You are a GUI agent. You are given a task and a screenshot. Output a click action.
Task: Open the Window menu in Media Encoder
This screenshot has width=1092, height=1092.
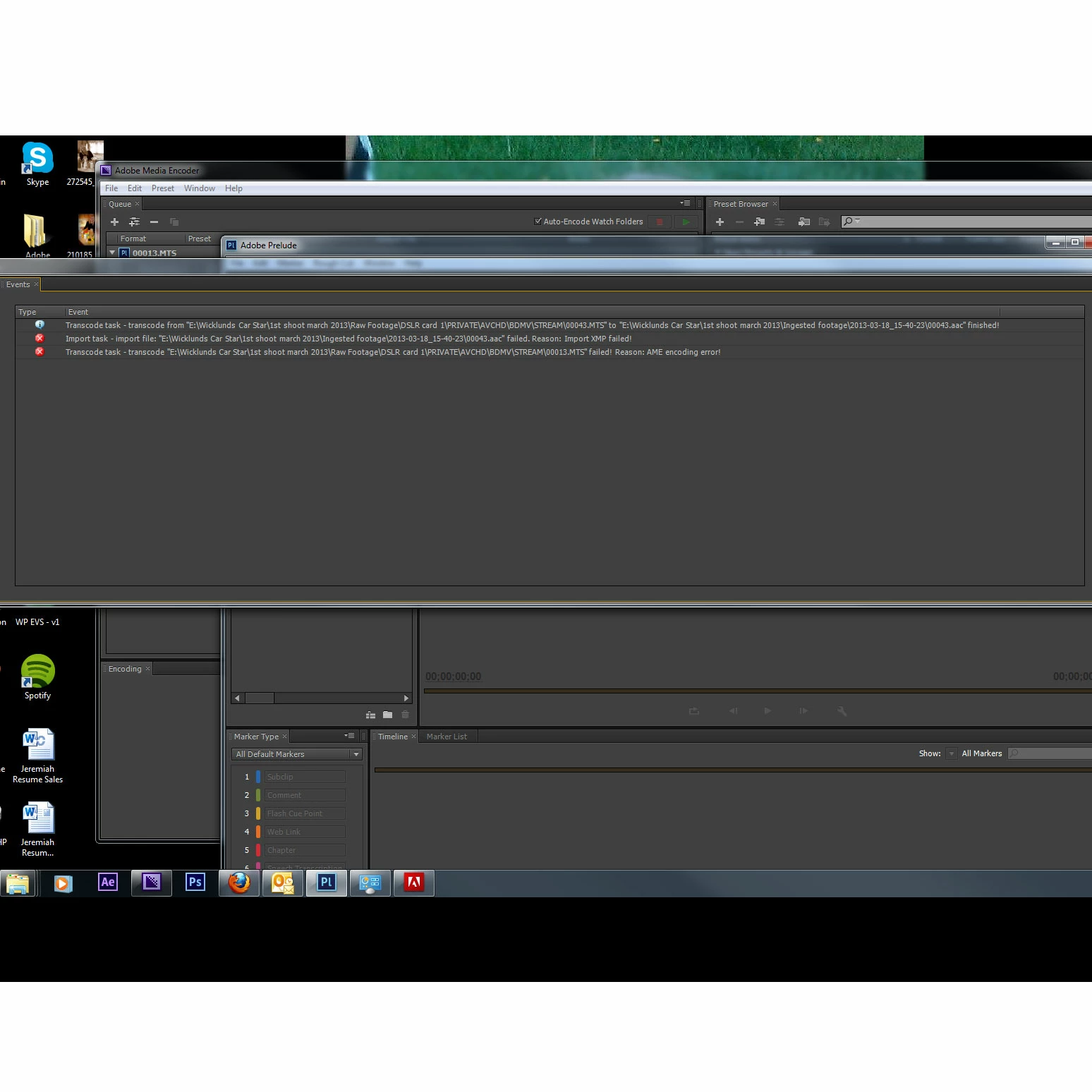click(200, 188)
